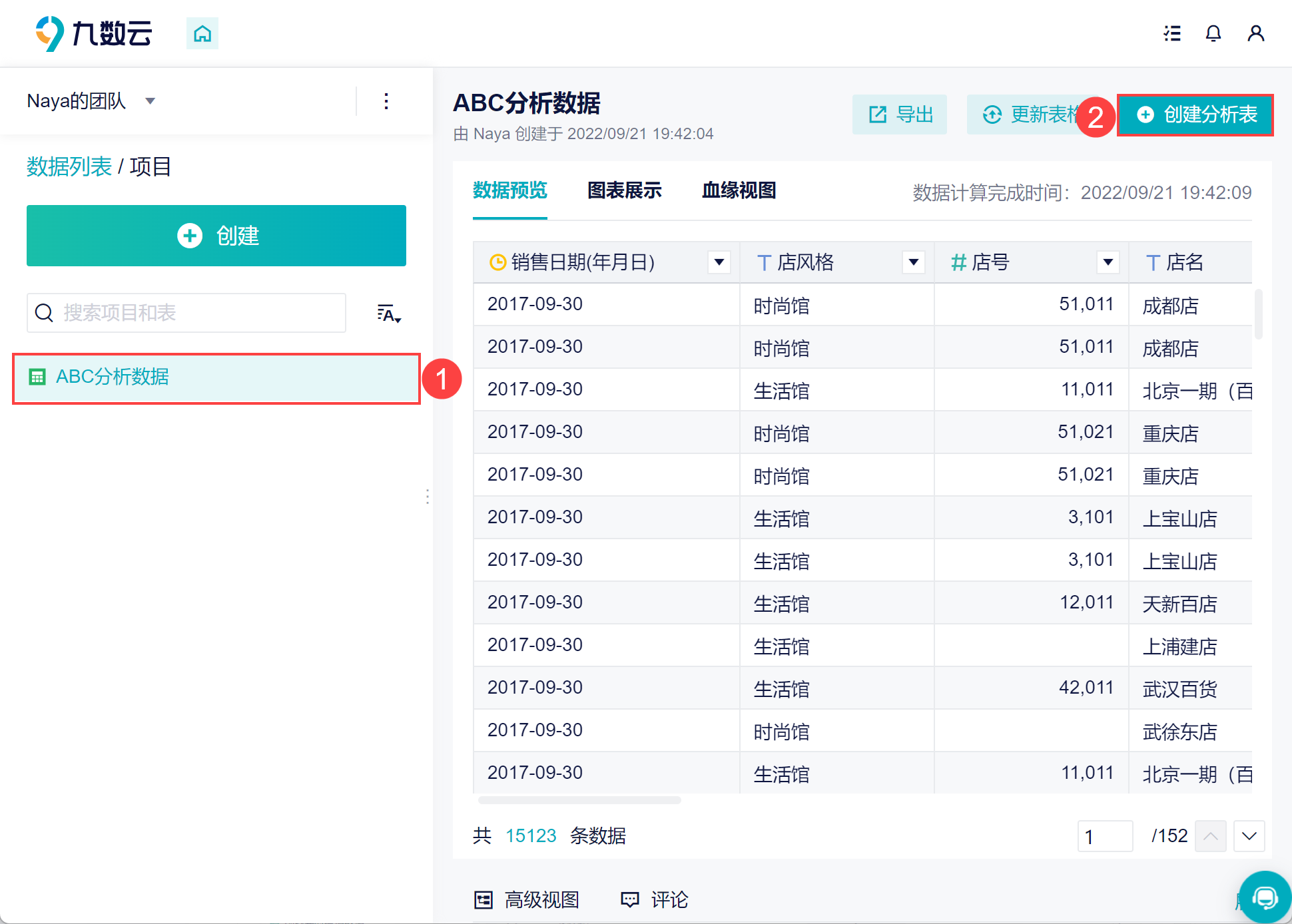The image size is (1292, 924).
Task: Open the 销售日期 column dropdown arrow
Action: [719, 262]
